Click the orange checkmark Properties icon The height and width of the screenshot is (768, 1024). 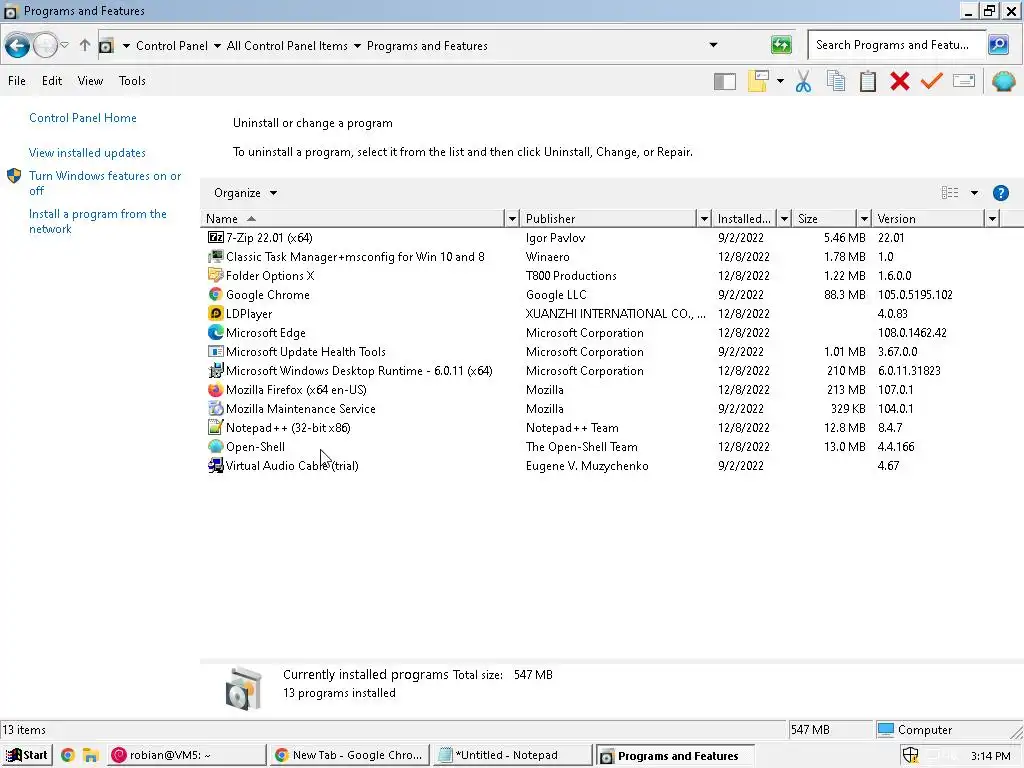(932, 81)
